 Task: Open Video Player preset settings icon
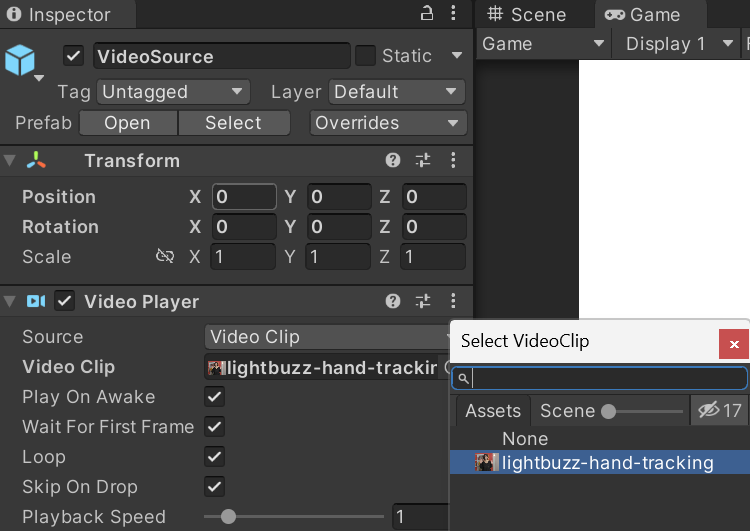(x=423, y=301)
